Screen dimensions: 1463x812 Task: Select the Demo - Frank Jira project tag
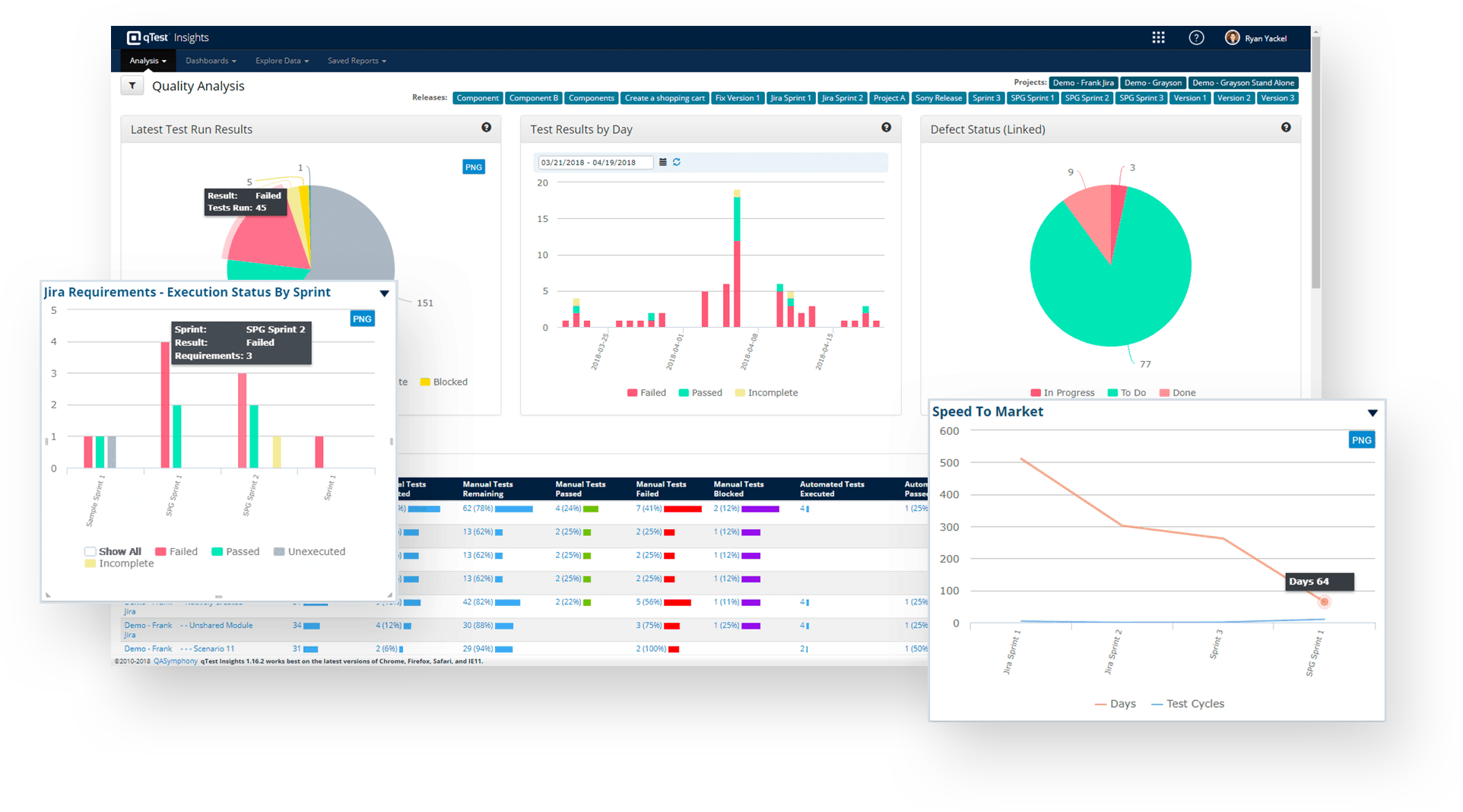1084,83
